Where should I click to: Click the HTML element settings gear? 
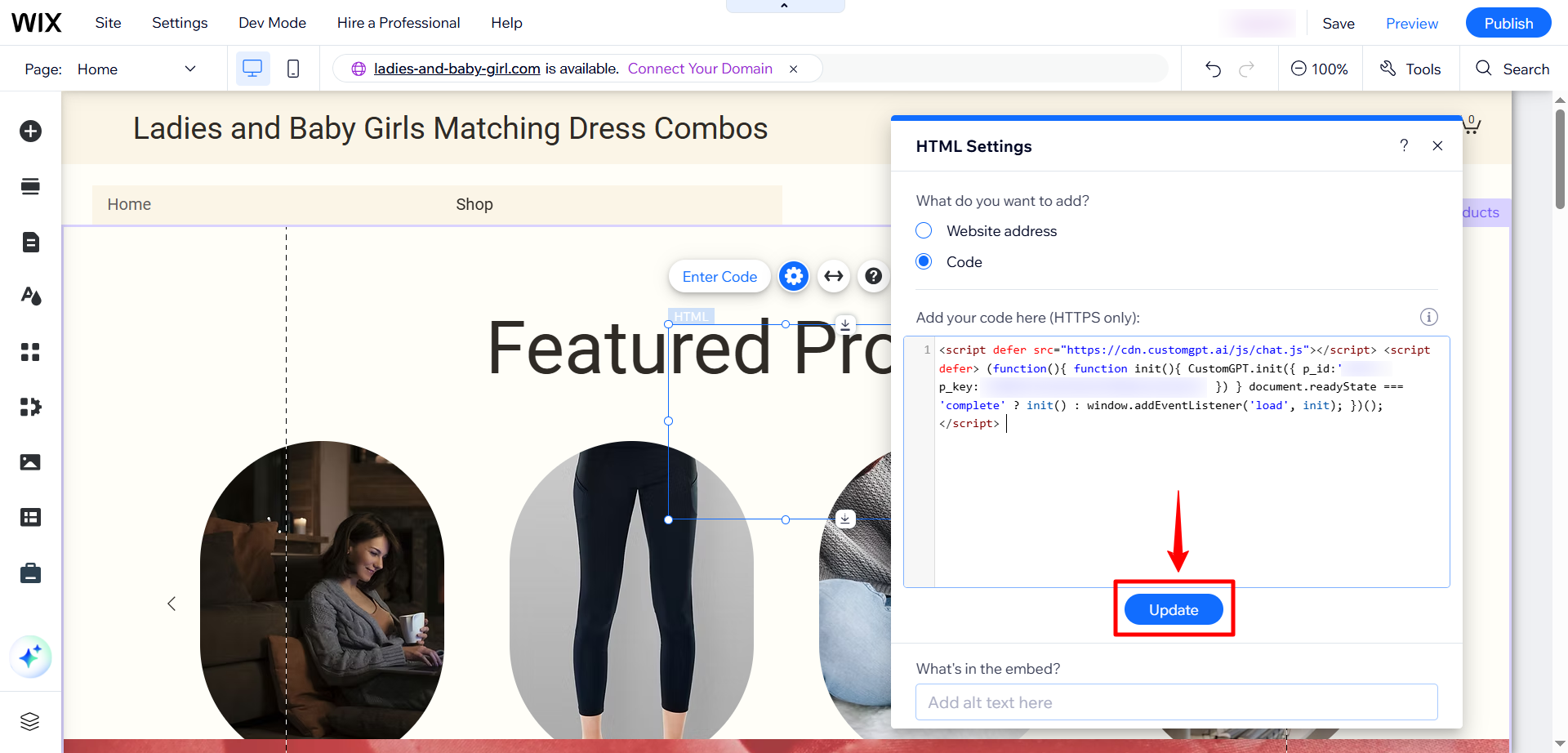pyautogui.click(x=793, y=276)
